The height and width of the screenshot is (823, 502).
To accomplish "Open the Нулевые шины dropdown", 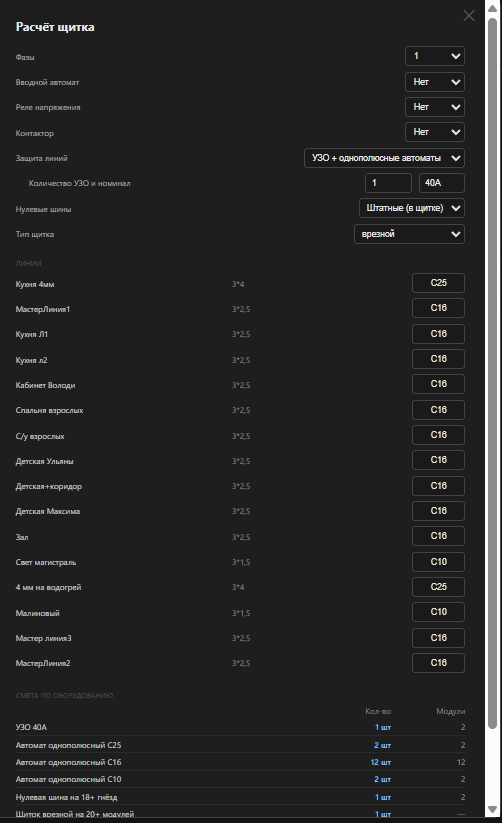I will 412,208.
